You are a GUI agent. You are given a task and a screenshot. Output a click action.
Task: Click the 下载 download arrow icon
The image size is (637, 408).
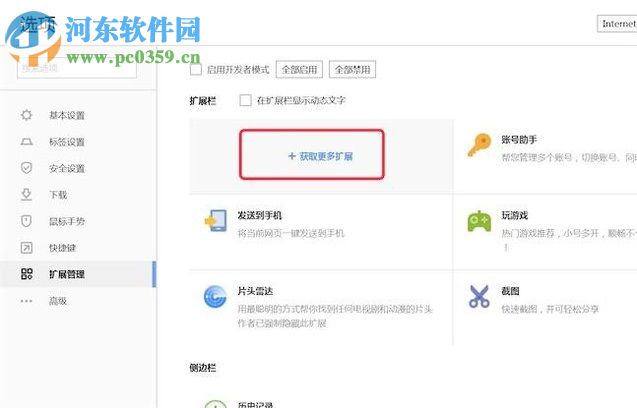26,194
